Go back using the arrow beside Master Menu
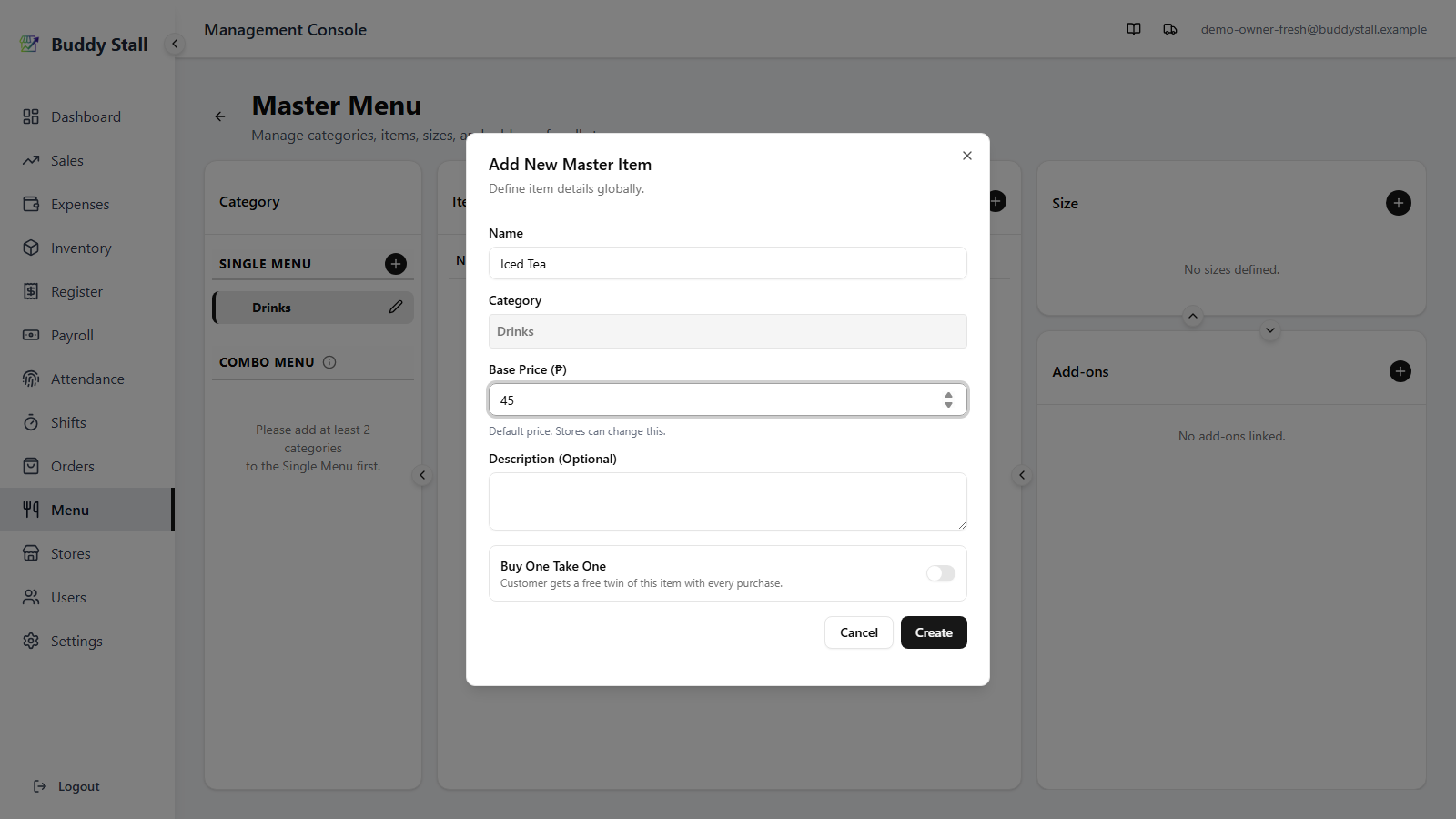This screenshot has height=819, width=1456. 220,116
